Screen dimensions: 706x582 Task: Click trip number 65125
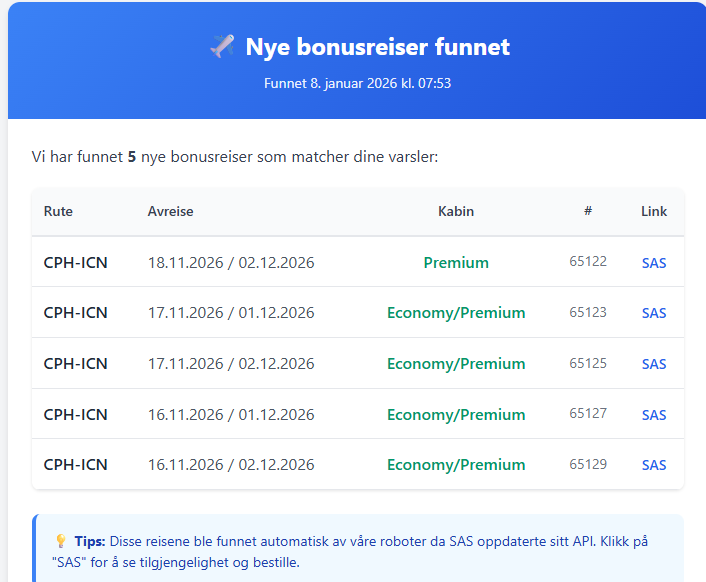pos(588,363)
